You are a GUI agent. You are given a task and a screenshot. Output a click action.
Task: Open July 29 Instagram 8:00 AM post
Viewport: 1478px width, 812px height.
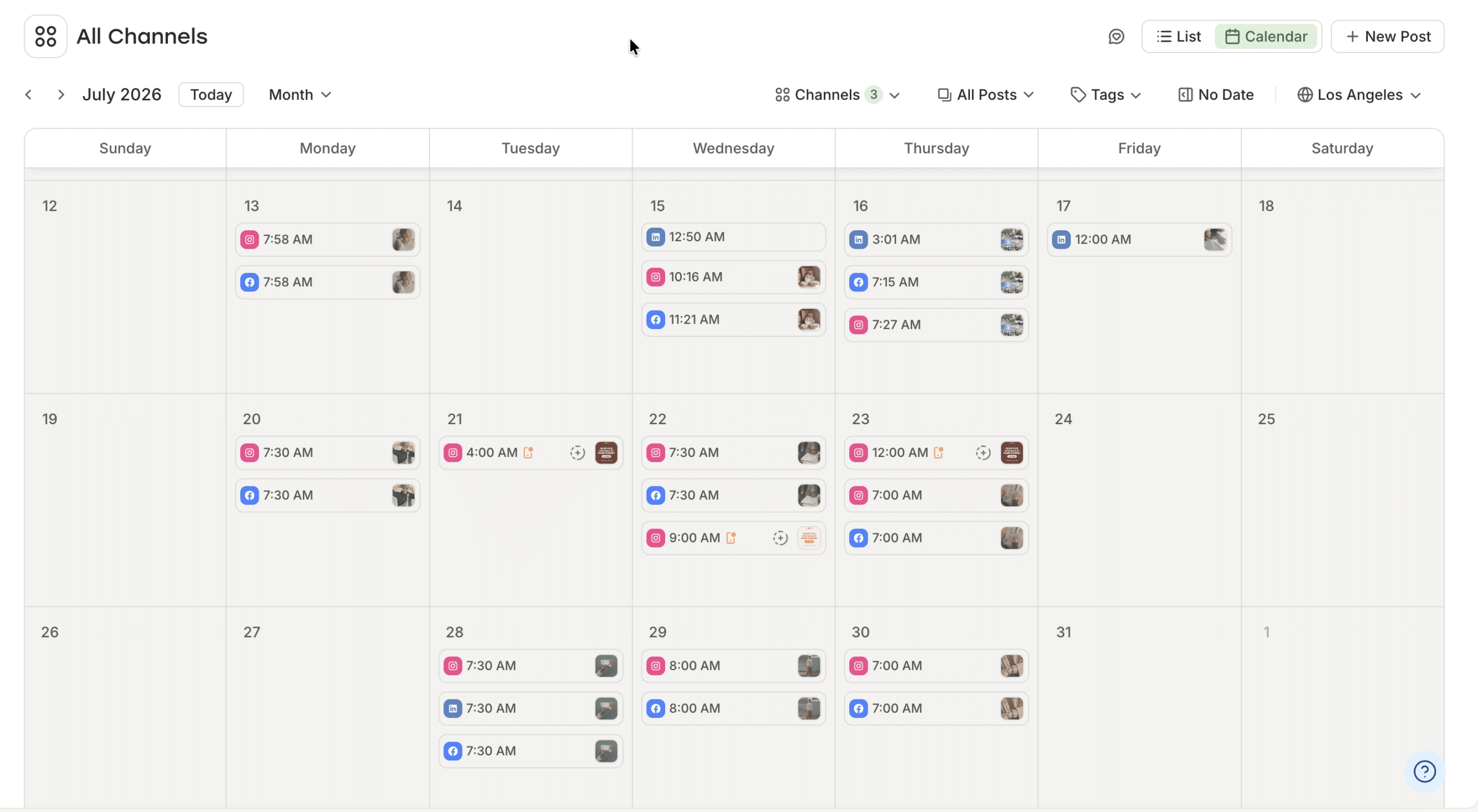pos(733,666)
